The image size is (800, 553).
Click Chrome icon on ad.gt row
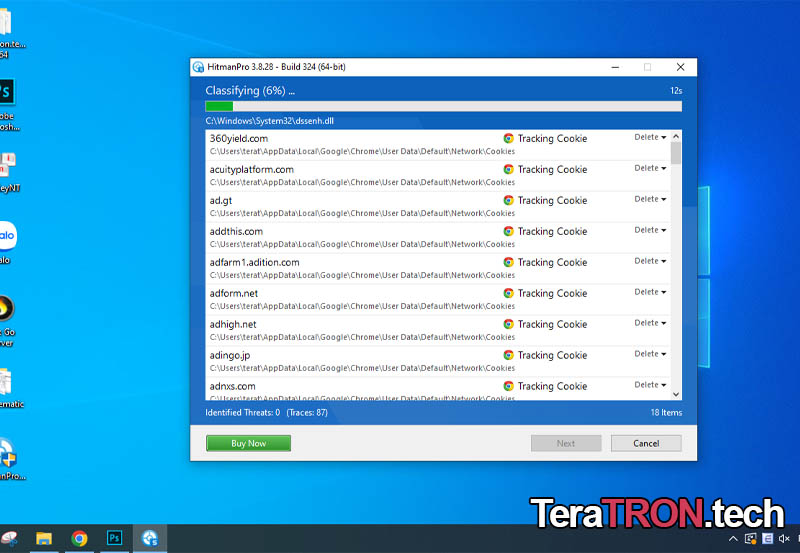tap(508, 200)
